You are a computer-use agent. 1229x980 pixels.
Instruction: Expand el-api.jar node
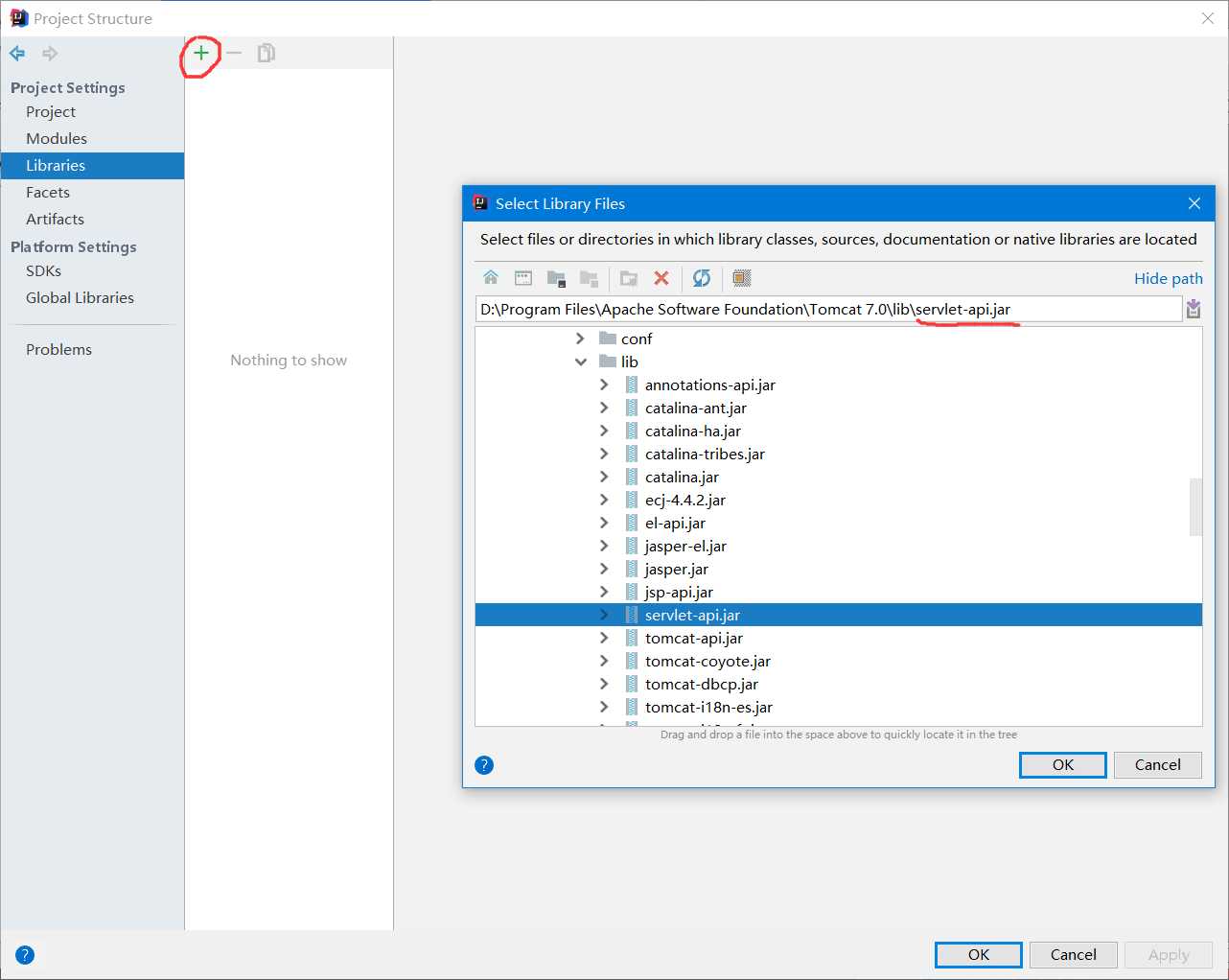point(604,523)
